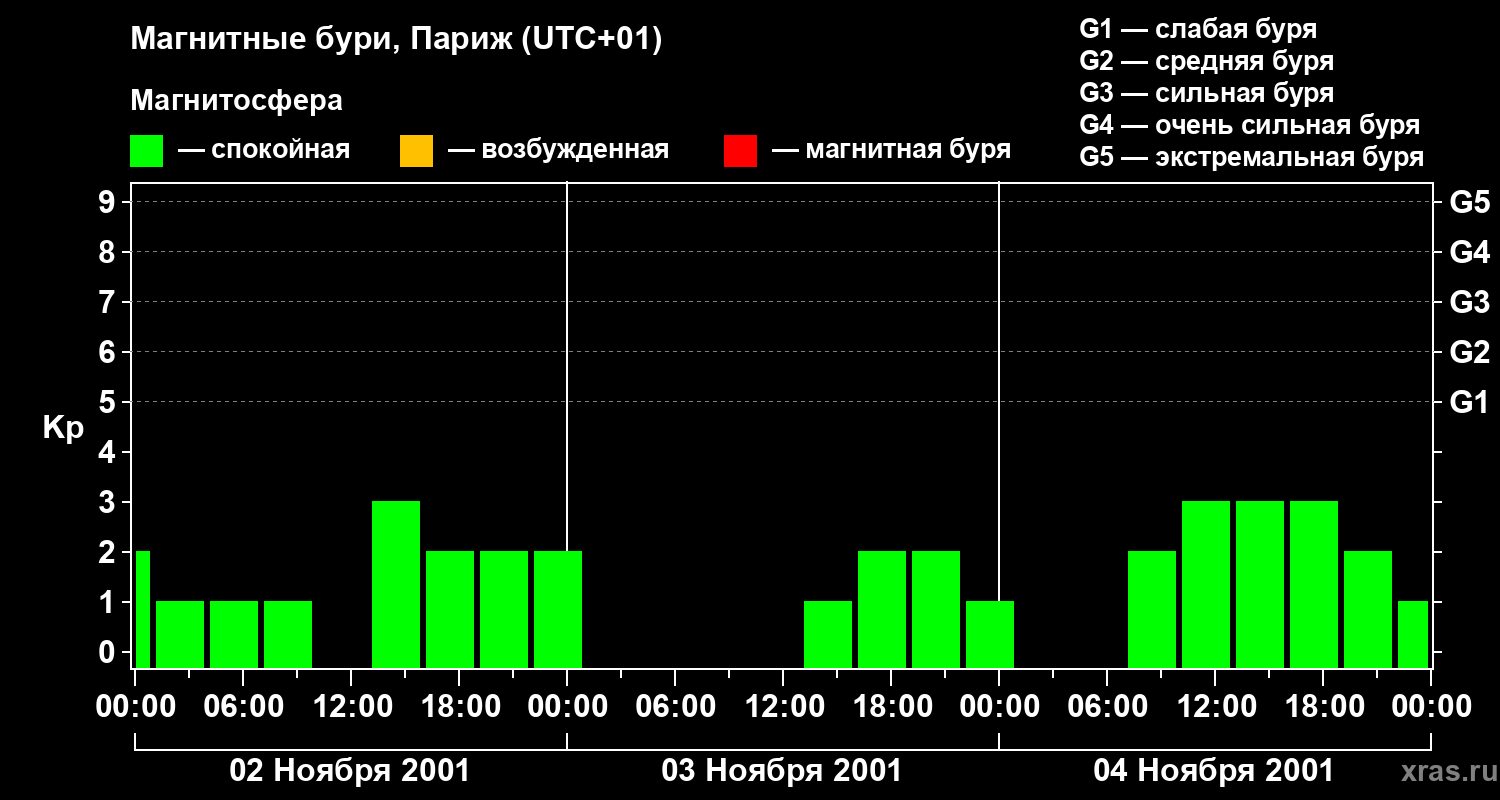Click the G4 label on the right axis
The height and width of the screenshot is (800, 1500).
[1470, 252]
